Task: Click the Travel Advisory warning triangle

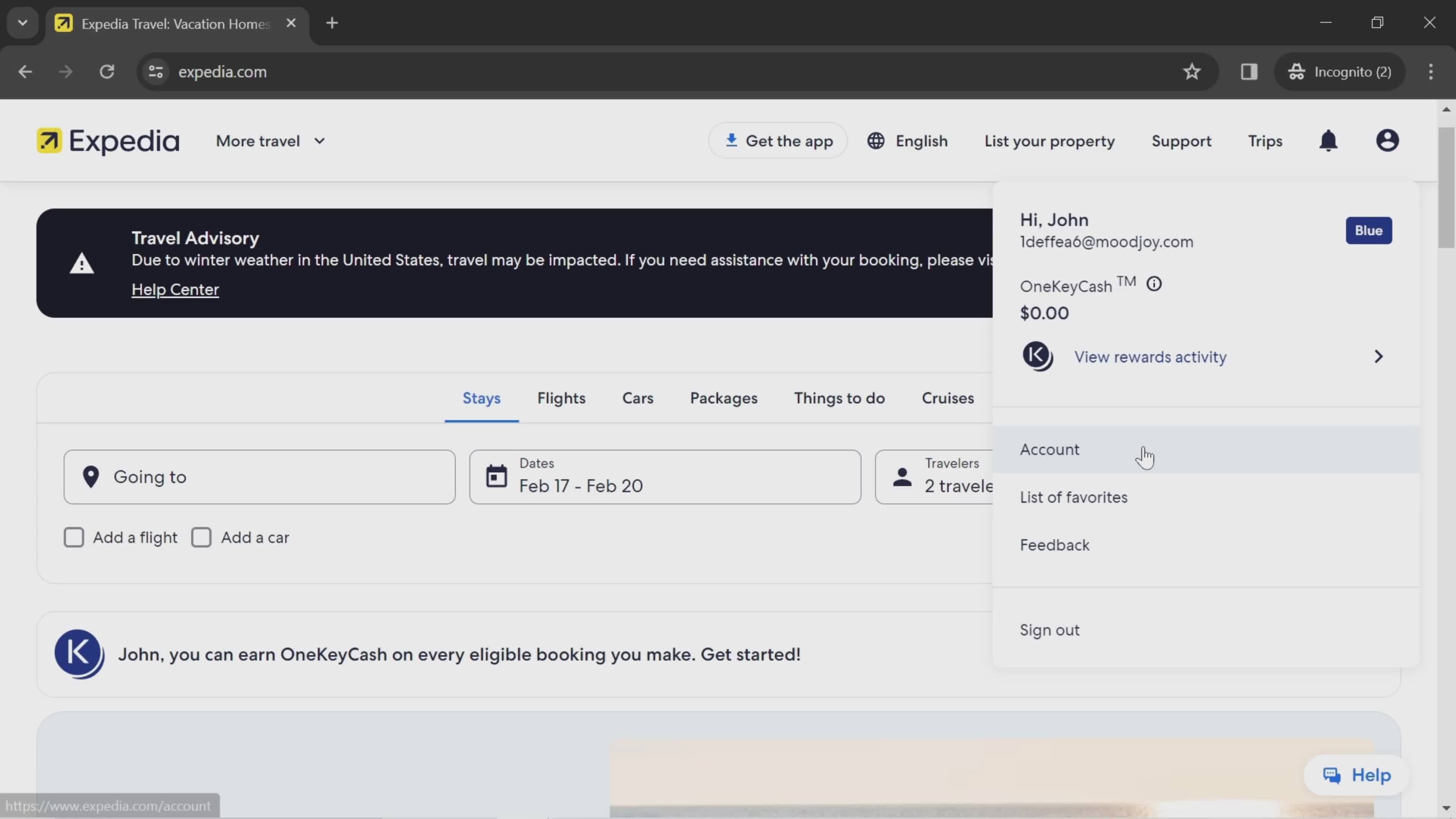Action: point(82,264)
